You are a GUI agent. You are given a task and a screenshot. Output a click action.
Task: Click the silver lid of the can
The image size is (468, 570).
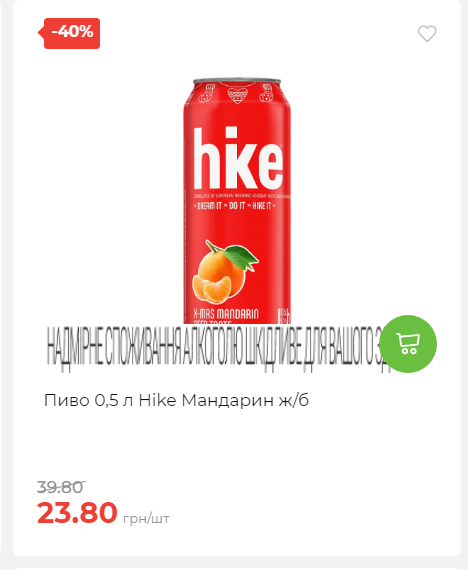click(x=237, y=80)
